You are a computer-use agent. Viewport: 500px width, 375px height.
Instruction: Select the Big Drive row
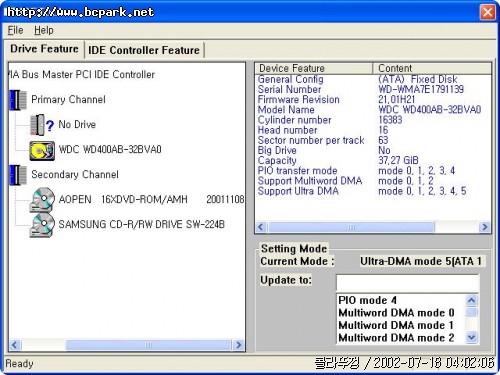click(x=373, y=150)
